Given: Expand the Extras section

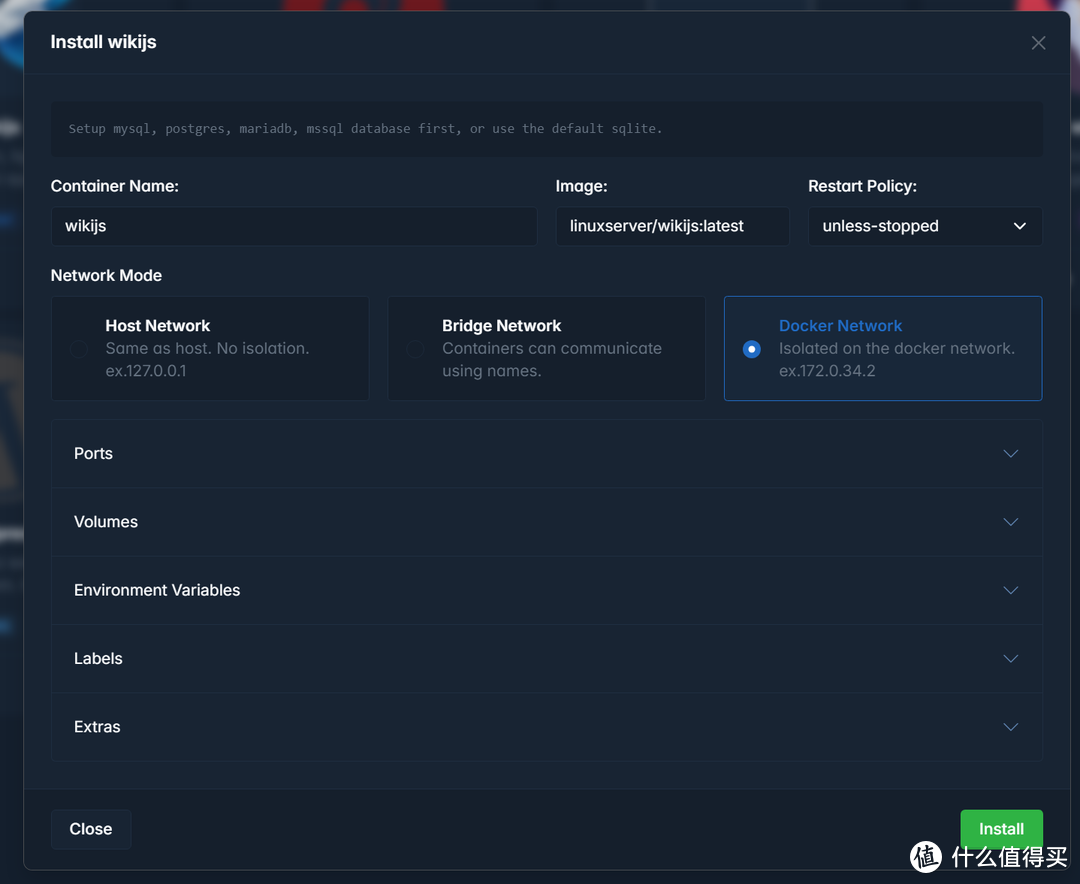Looking at the screenshot, I should coord(546,726).
